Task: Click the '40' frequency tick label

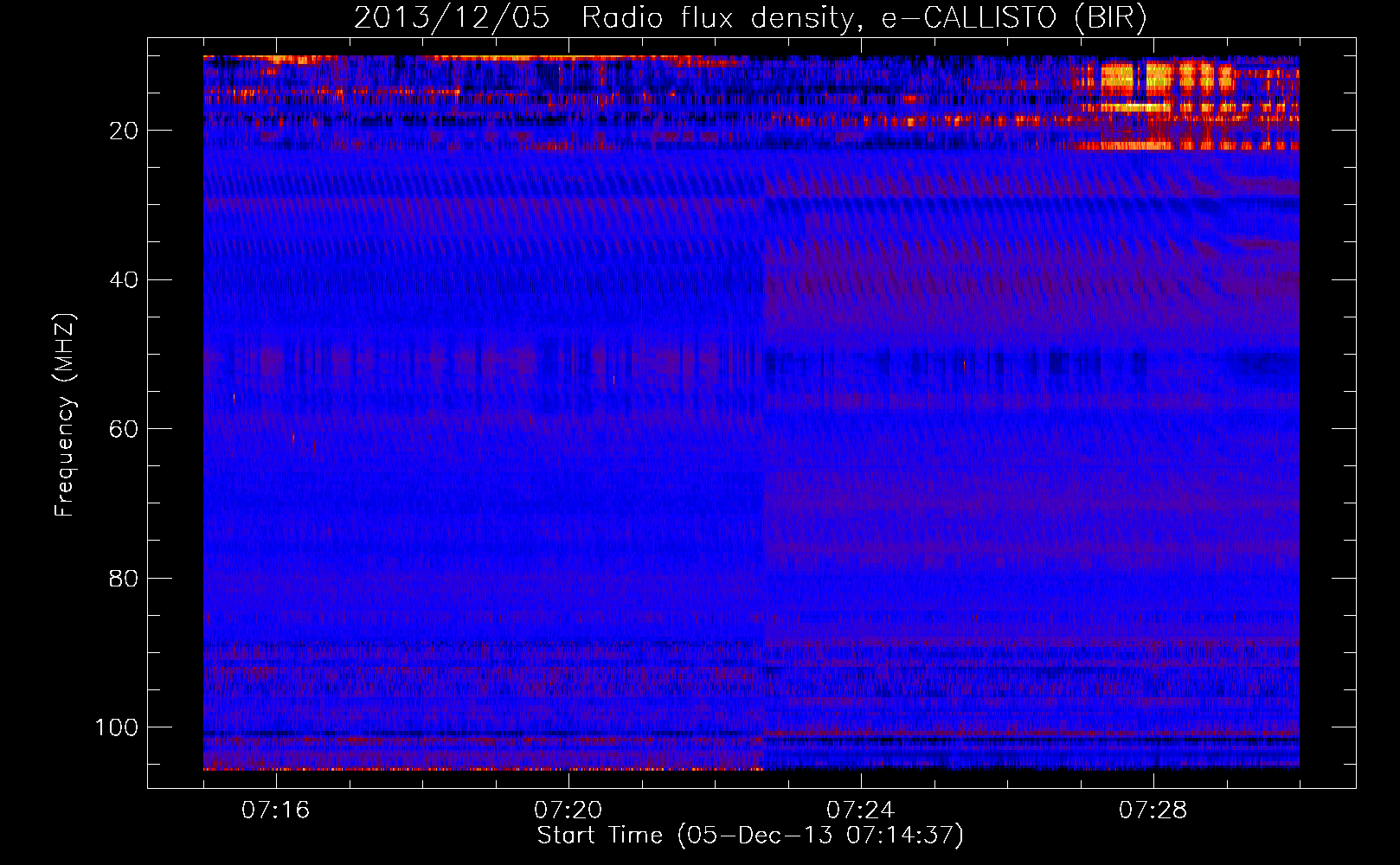Action: pos(125,279)
